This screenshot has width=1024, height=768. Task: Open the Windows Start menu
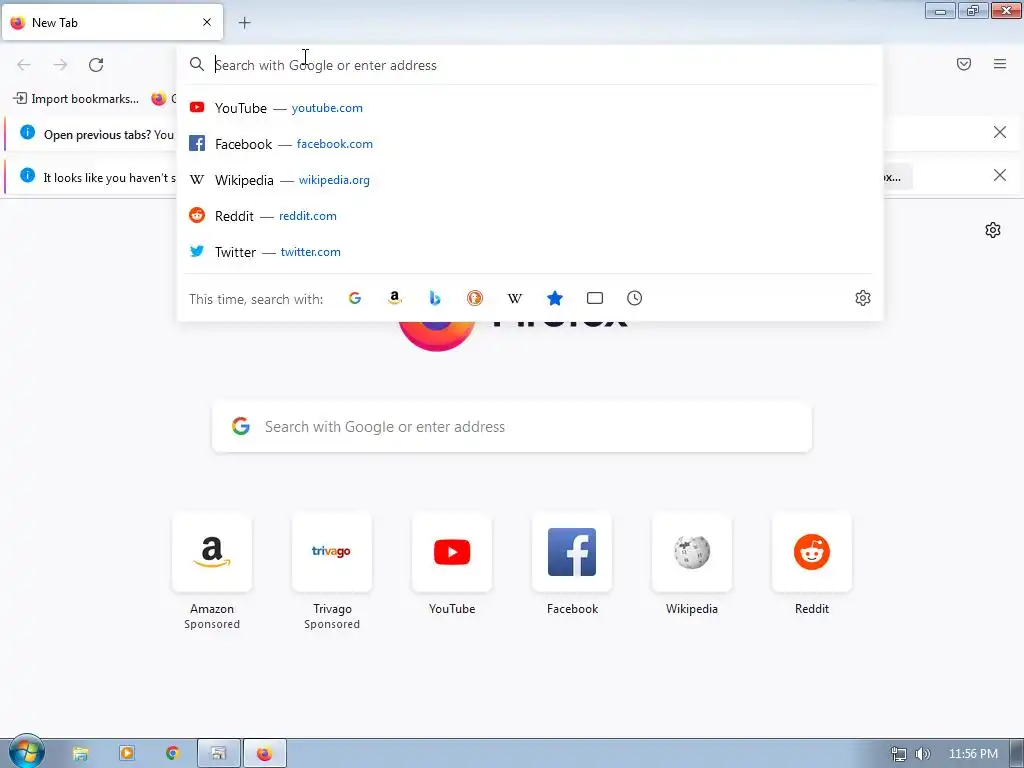coord(25,752)
